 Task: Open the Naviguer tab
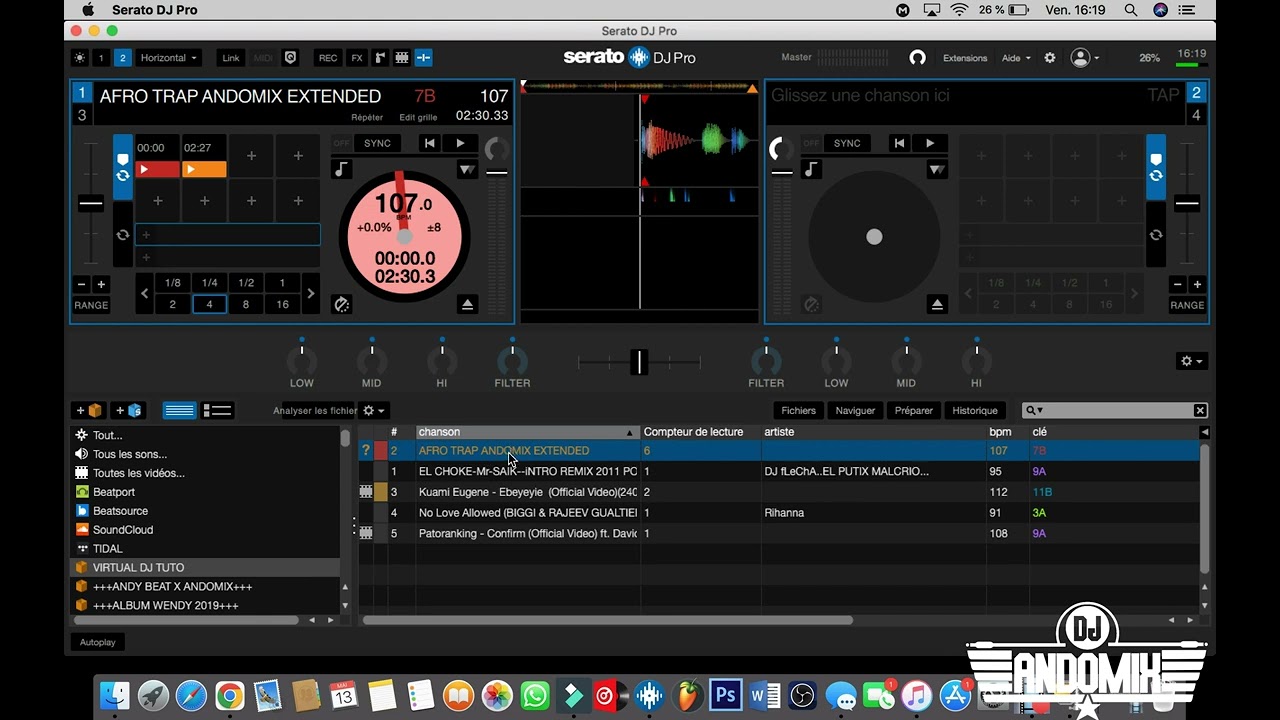856,411
